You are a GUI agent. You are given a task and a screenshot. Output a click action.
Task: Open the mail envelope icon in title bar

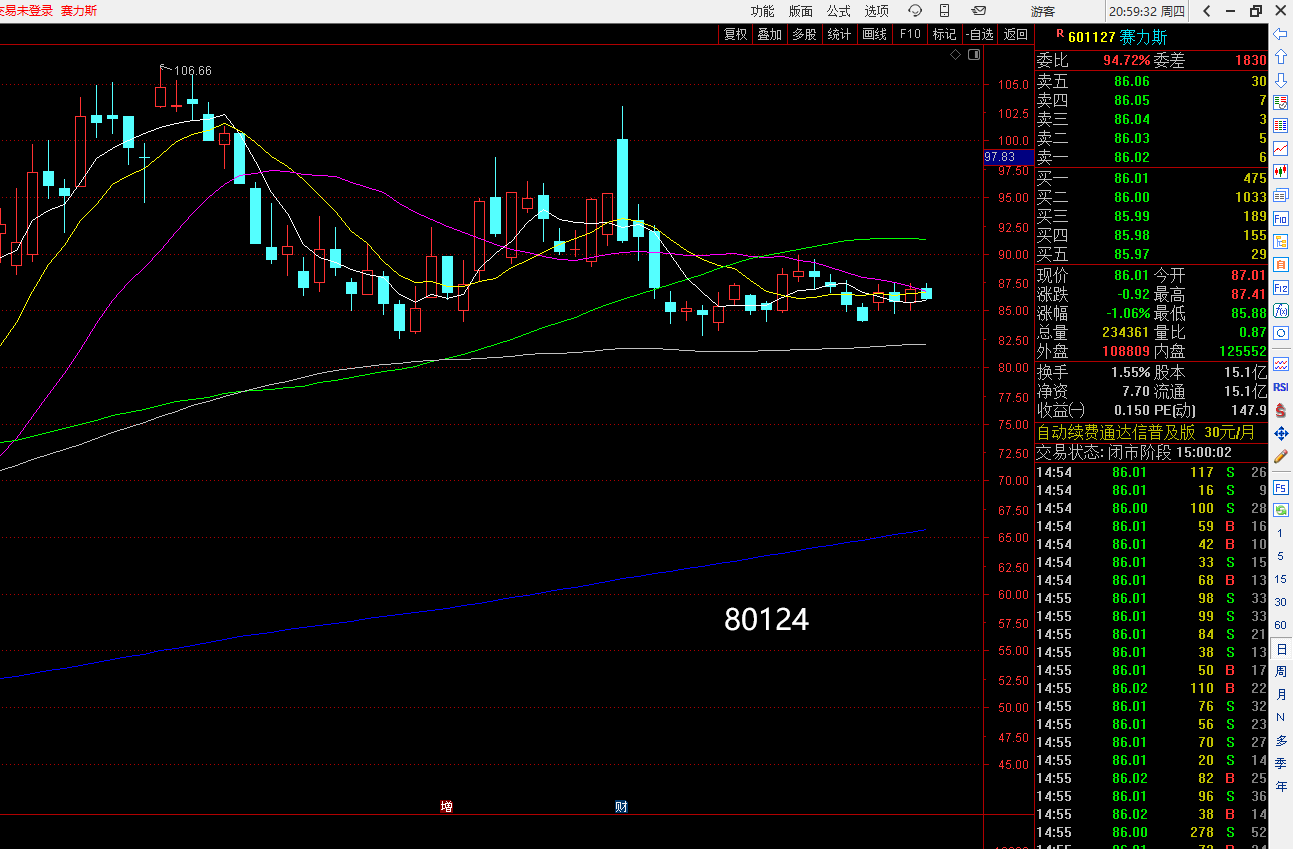[x=979, y=11]
